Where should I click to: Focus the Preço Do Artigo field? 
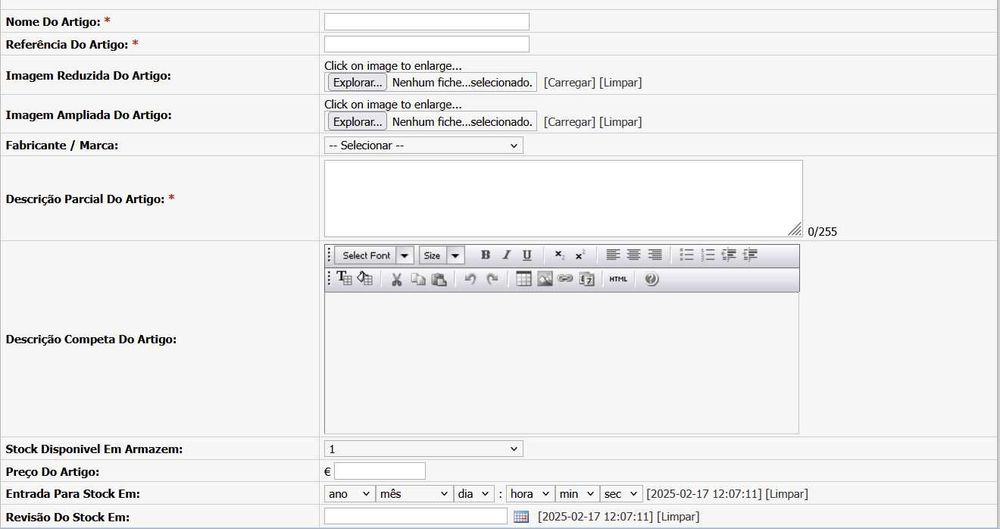[x=380, y=472]
